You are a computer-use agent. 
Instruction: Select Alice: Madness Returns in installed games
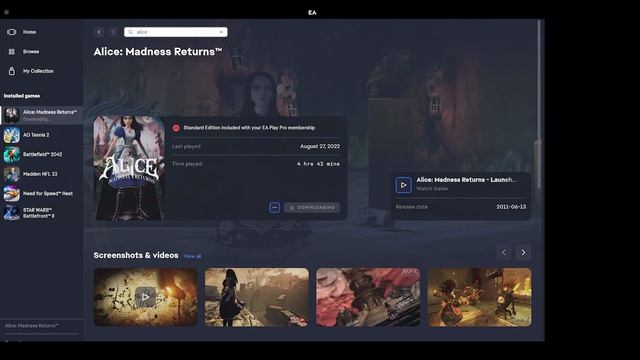point(42,115)
